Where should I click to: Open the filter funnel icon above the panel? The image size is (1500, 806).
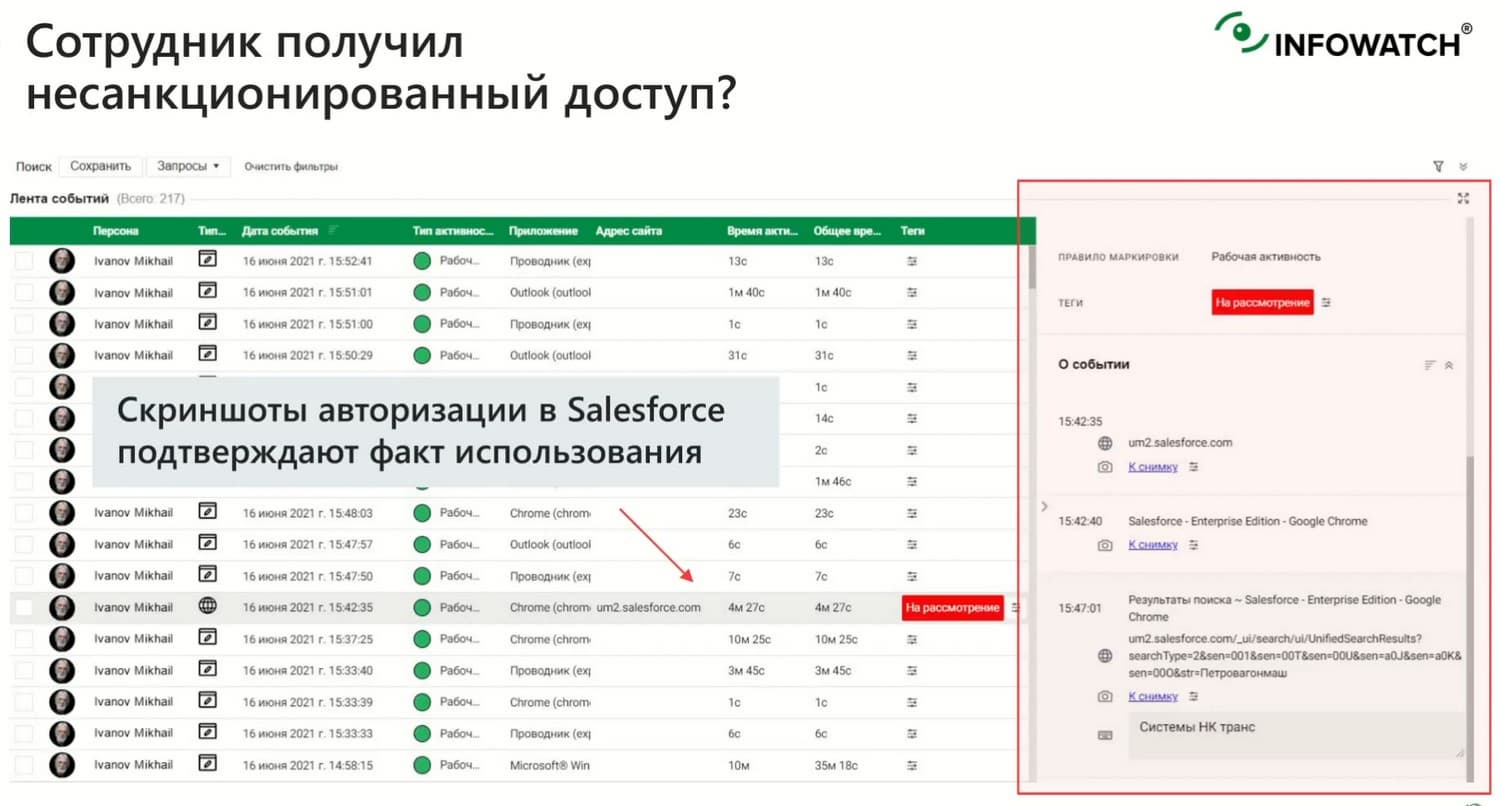point(1438,166)
